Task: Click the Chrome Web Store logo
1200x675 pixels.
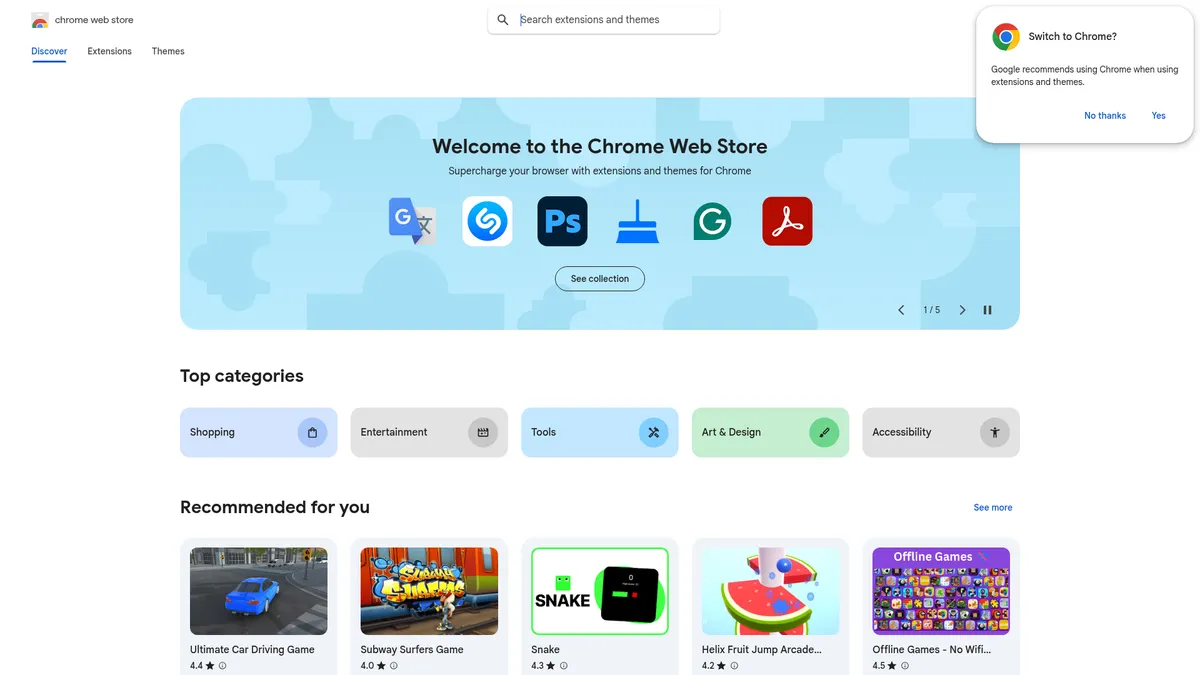Action: (x=40, y=20)
